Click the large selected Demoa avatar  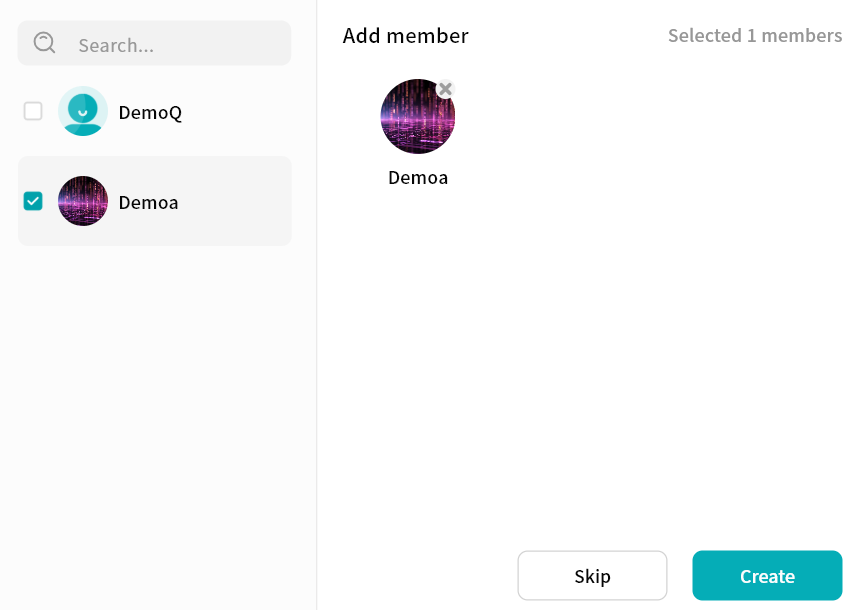click(415, 119)
